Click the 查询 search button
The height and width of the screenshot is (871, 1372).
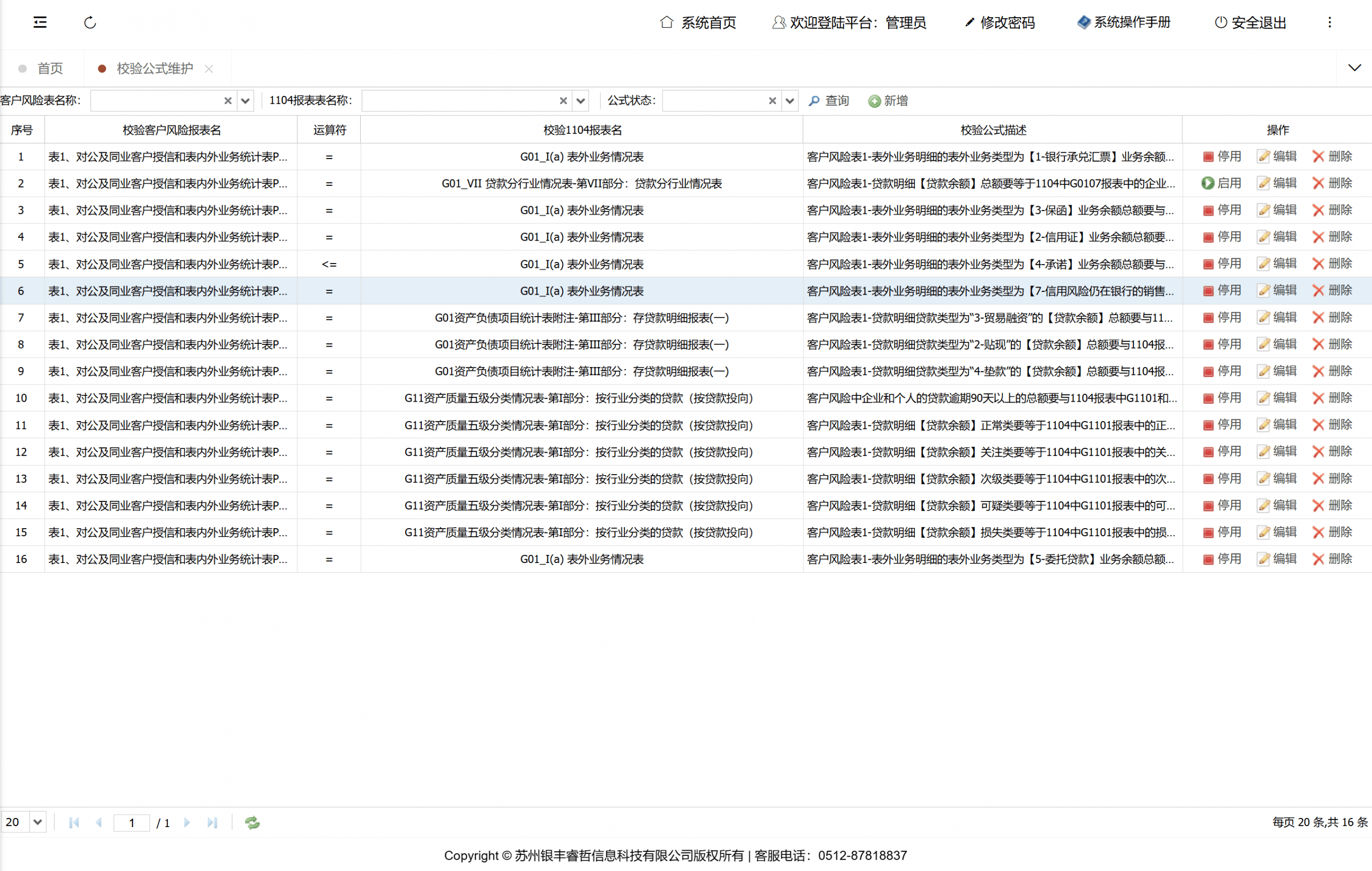point(829,101)
